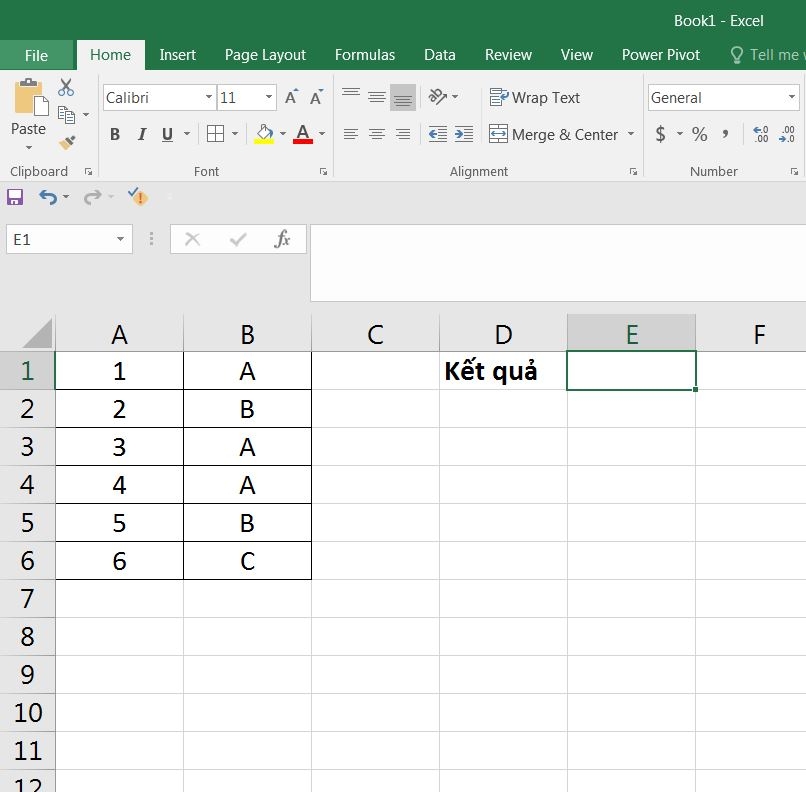The height and width of the screenshot is (792, 806).
Task: Activate the Format Painter brush
Action: (67, 142)
